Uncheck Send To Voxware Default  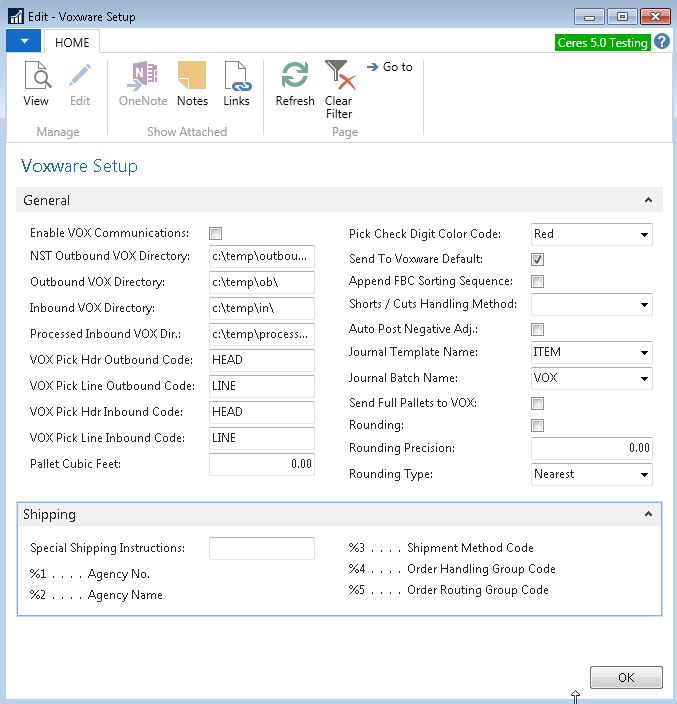[538, 259]
